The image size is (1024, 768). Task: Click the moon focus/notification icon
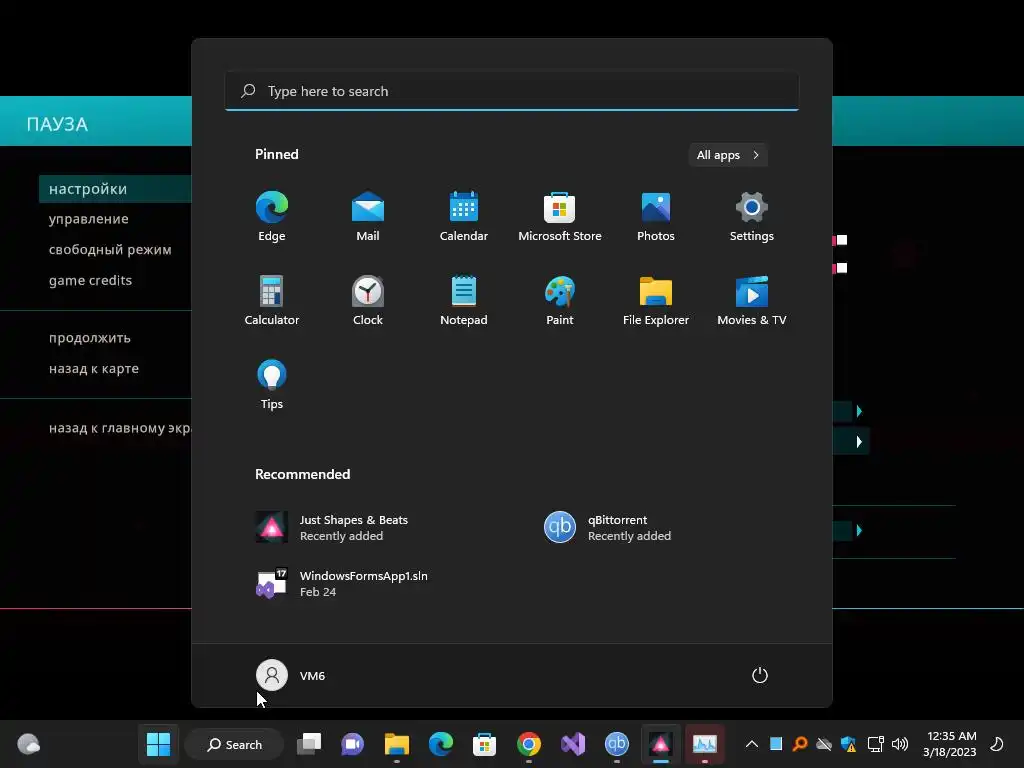[x=997, y=744]
